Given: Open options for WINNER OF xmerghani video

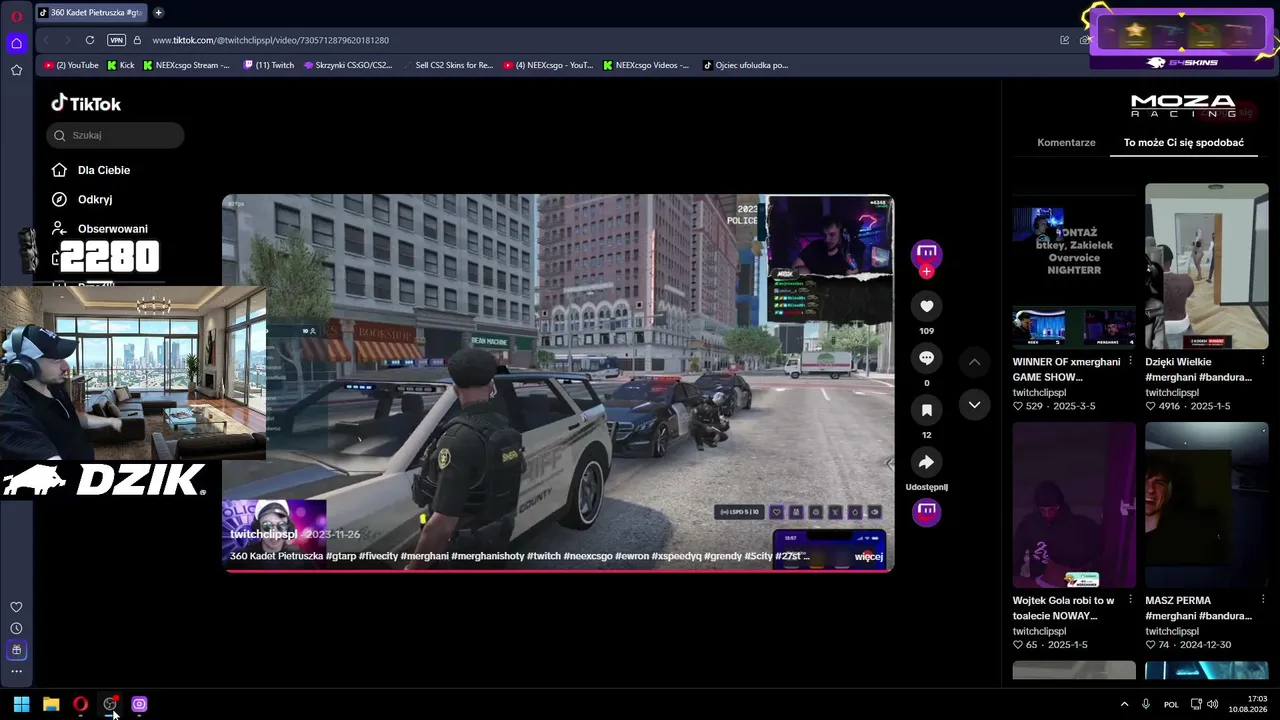Looking at the screenshot, I should click(x=1130, y=361).
